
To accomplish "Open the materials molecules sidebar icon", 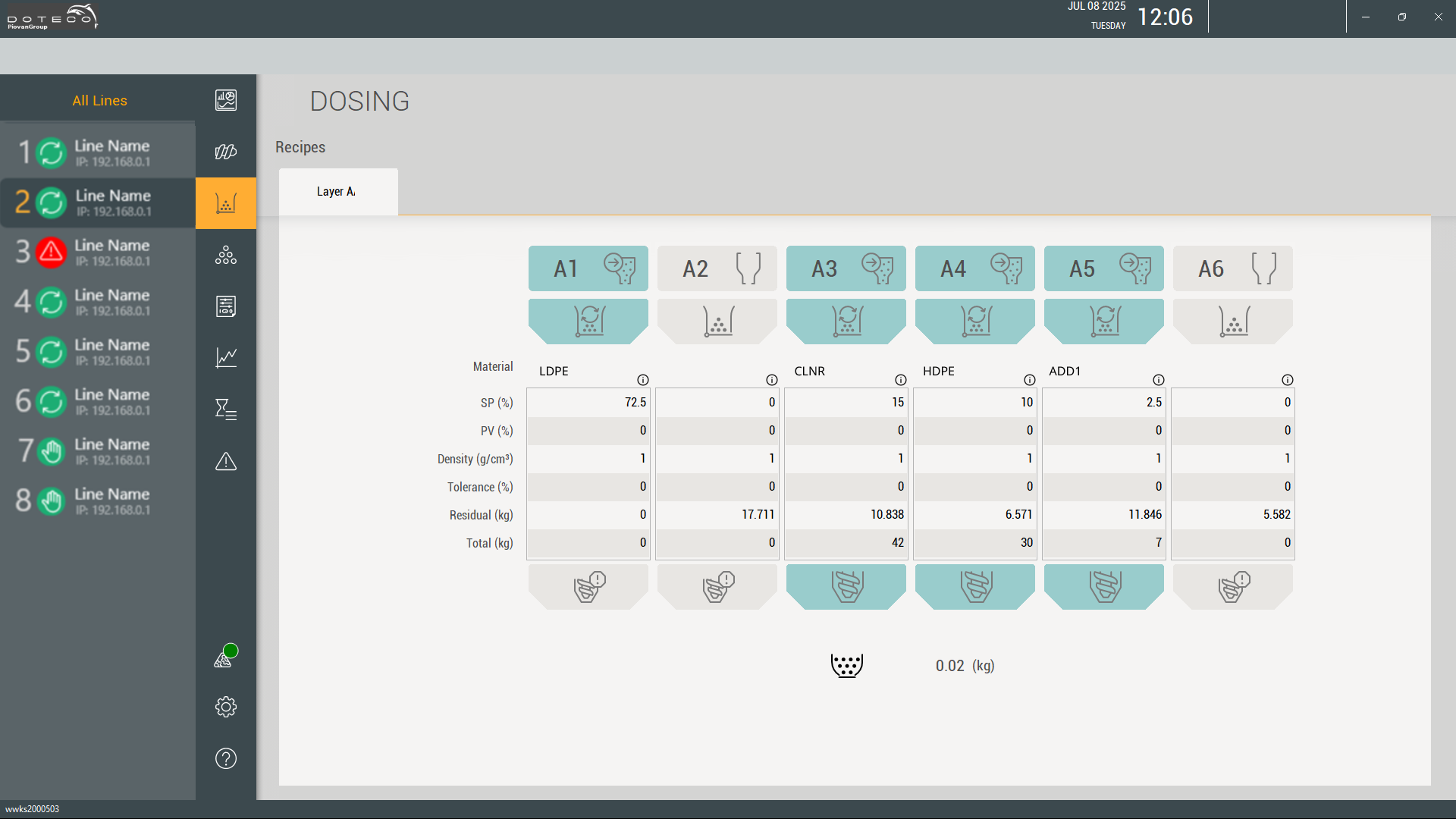I will pos(225,256).
